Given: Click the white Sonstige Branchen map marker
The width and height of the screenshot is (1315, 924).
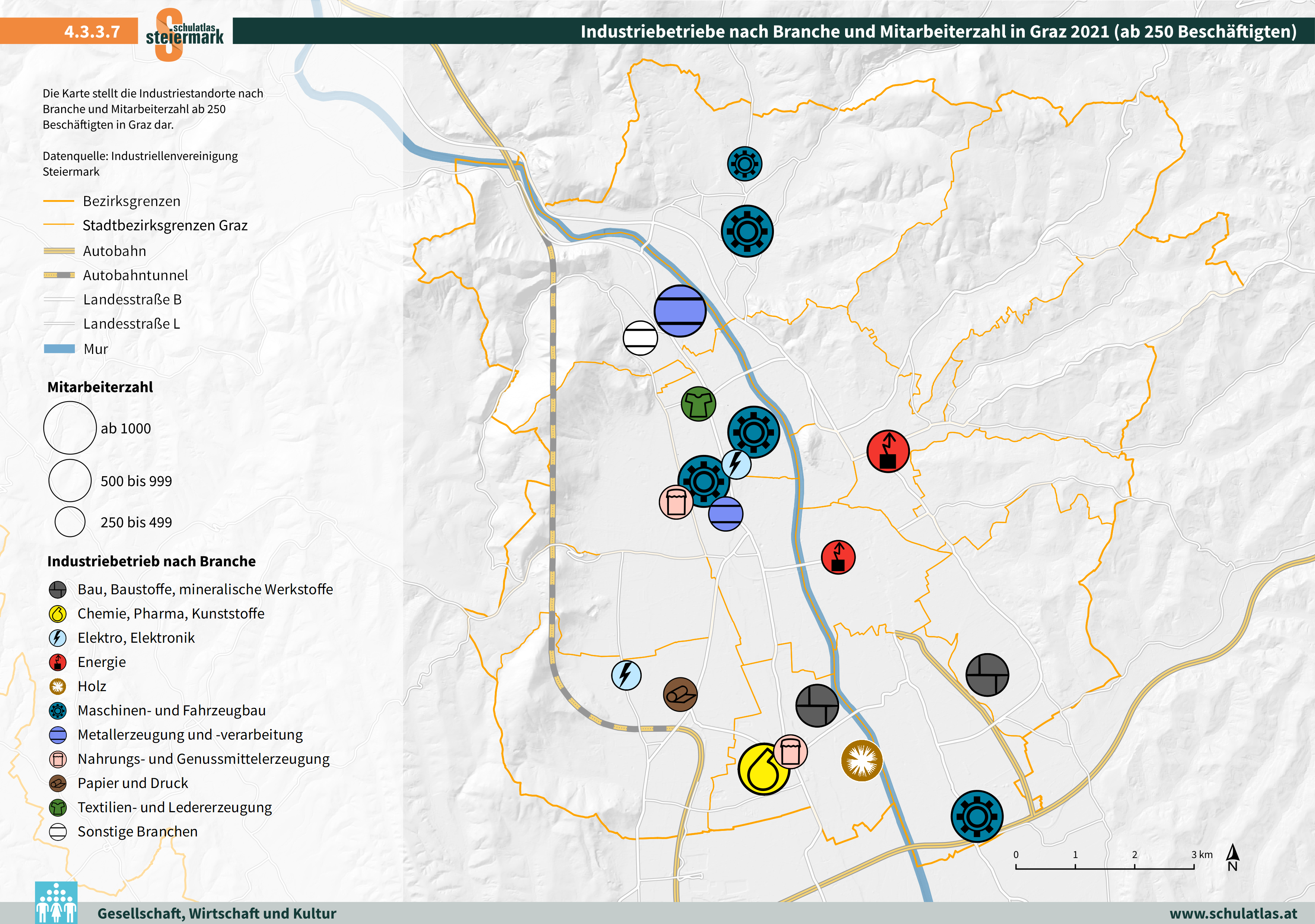Looking at the screenshot, I should [x=640, y=338].
